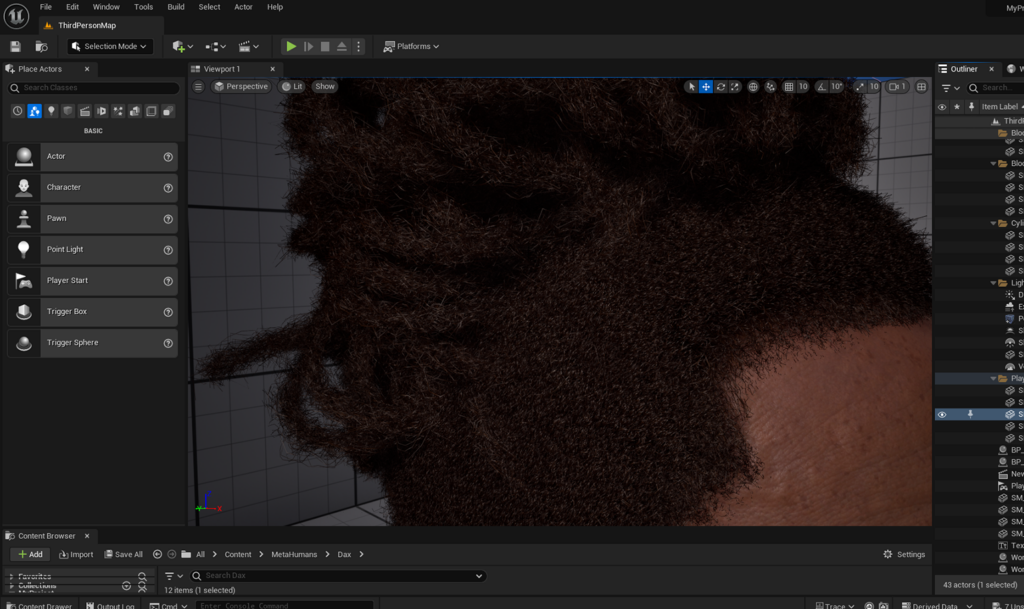Viewport: 1024px width, 609px height.
Task: Click the green Add button in the Content Browser
Action: (x=30, y=554)
